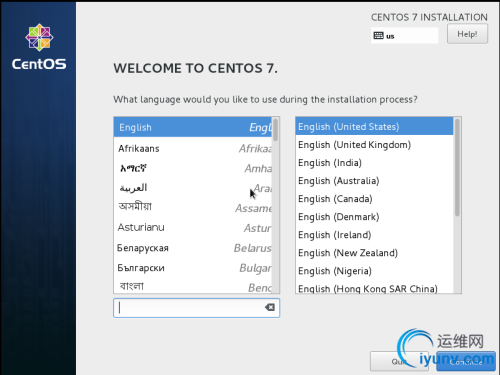Choose English (Australia) locale

[x=374, y=181]
